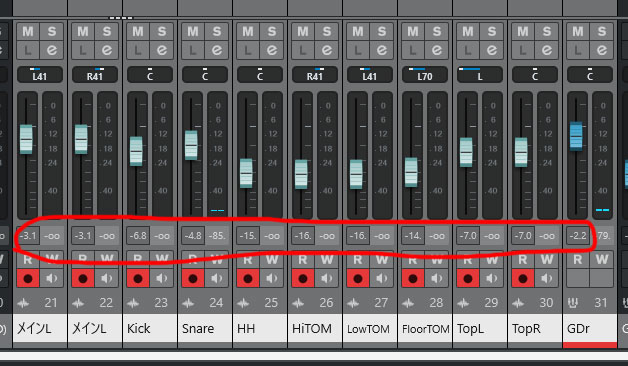The height and width of the screenshot is (366, 628).
Task: Click audio track icon on channel 26
Action: (x=298, y=303)
